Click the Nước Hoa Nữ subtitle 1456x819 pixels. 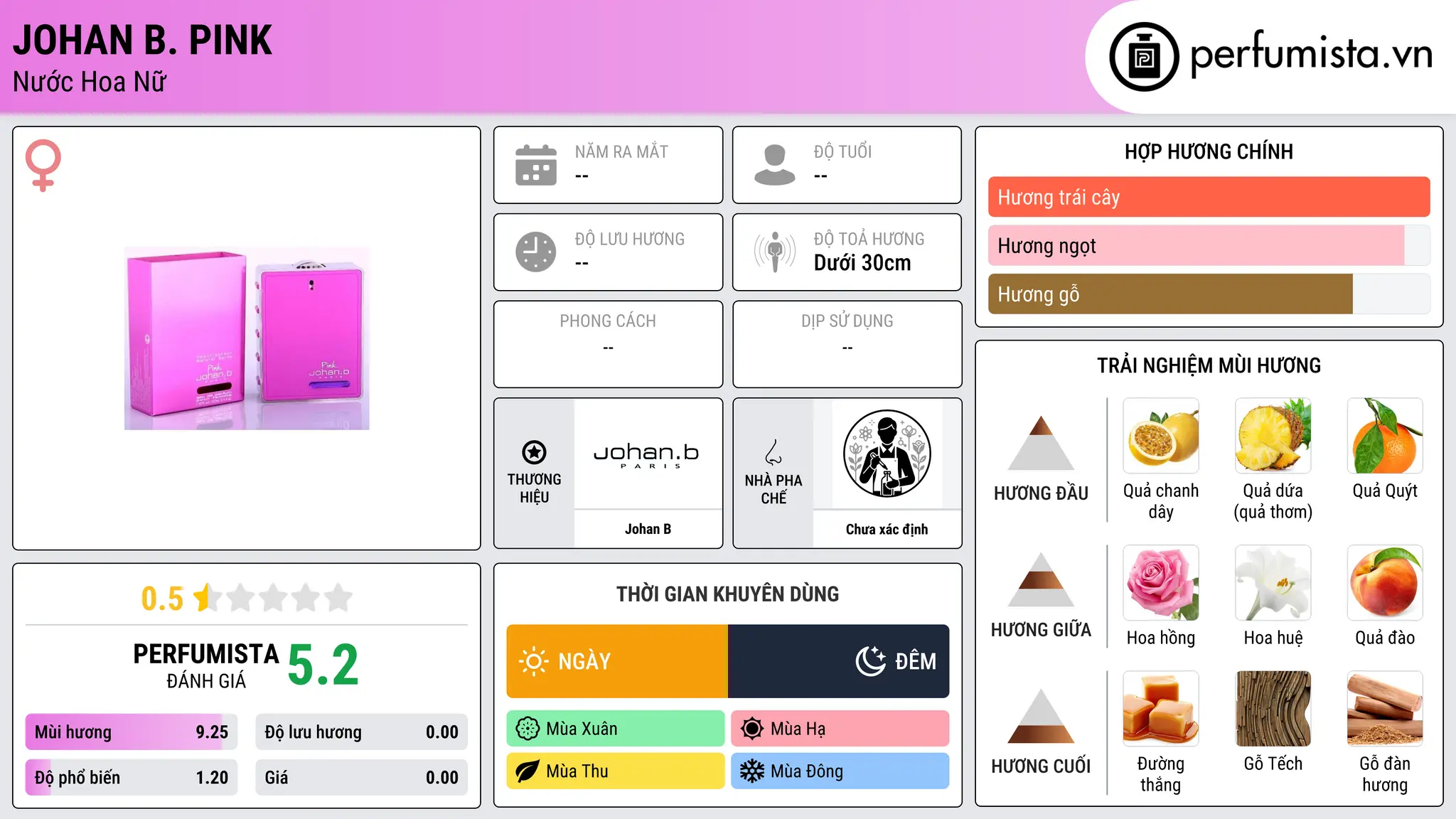(x=90, y=82)
